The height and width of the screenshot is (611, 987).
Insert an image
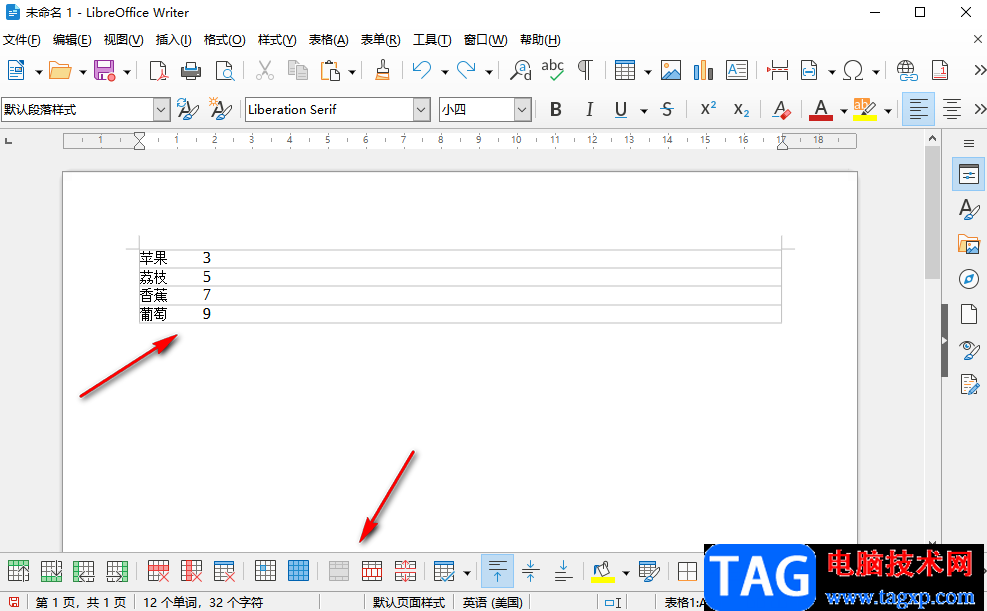[670, 70]
